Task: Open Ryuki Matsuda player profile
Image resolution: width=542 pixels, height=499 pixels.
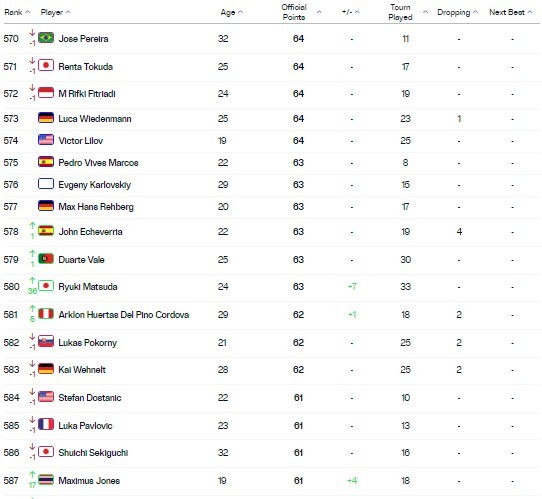Action: 88,287
